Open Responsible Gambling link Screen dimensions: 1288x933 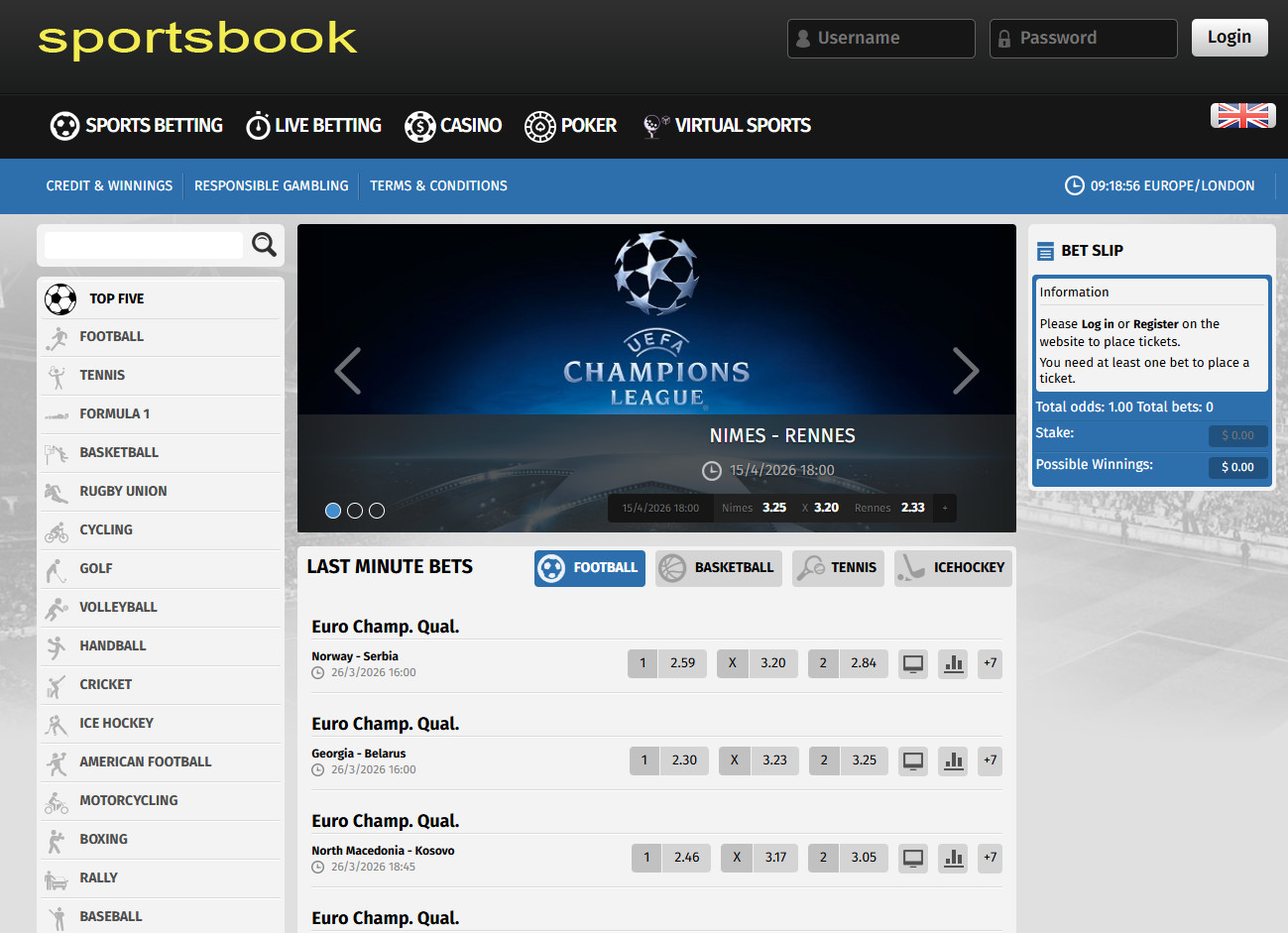pyautogui.click(x=271, y=185)
